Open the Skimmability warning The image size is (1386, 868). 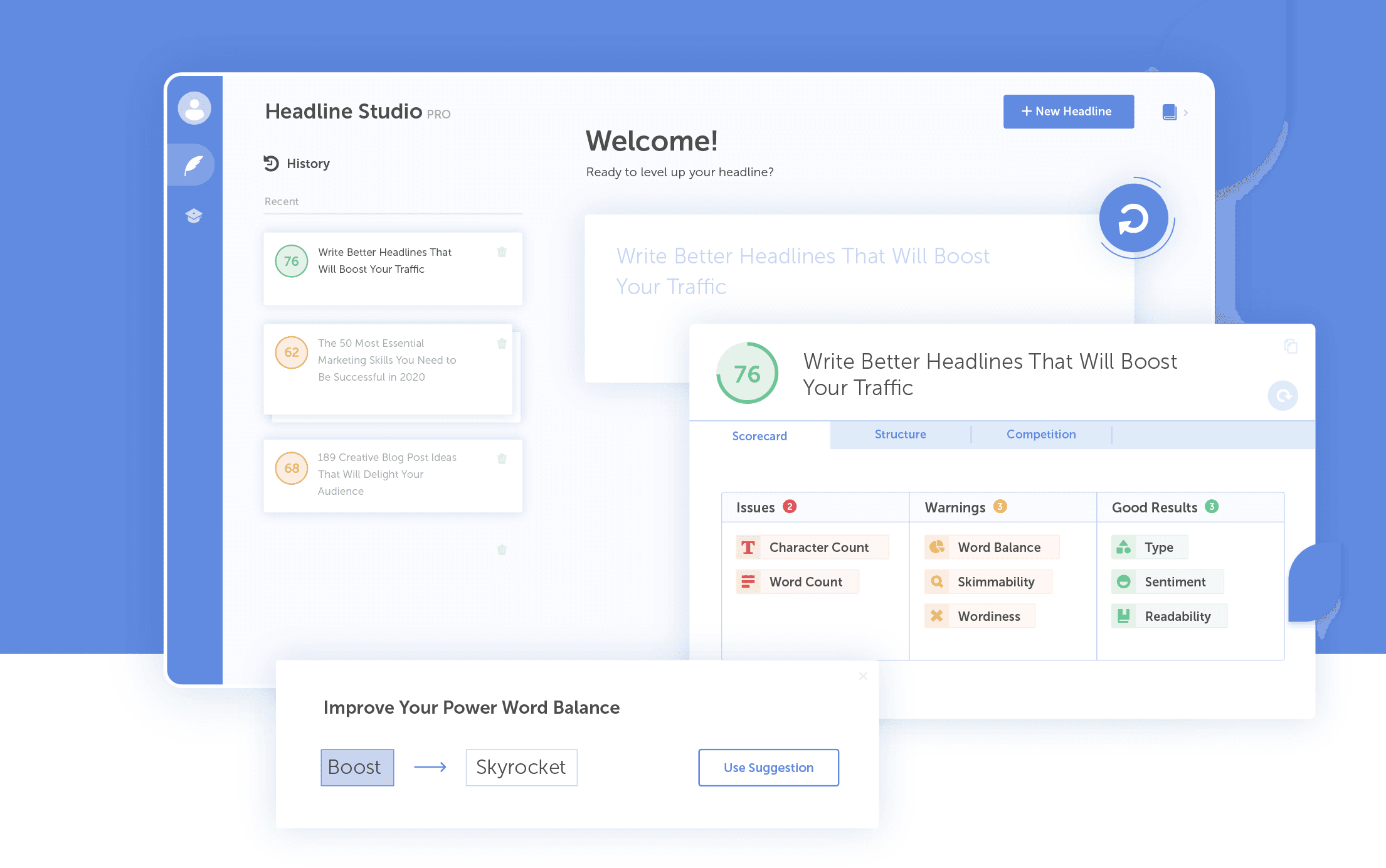(x=988, y=582)
